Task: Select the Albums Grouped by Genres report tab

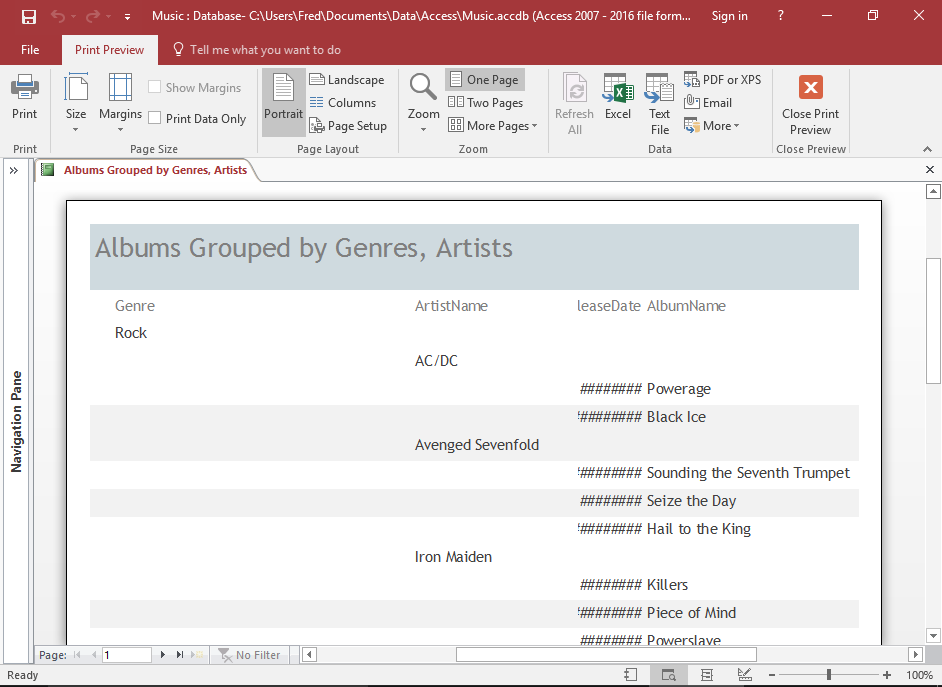Action: coord(154,170)
